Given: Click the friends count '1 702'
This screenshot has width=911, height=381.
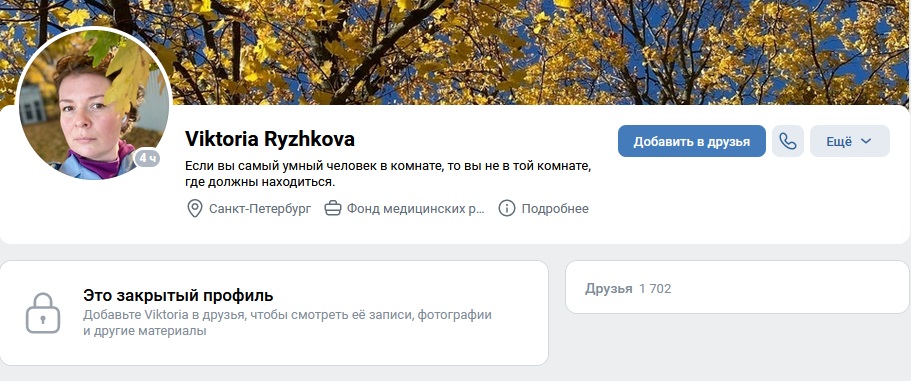Looking at the screenshot, I should pos(655,289).
